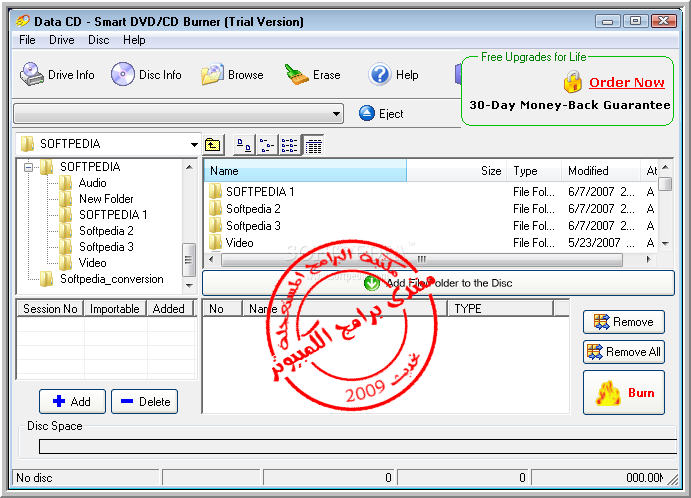Viewport: 691px width, 498px height.
Task: Select Softpedia 3 in the folder tree
Action: click(x=106, y=247)
